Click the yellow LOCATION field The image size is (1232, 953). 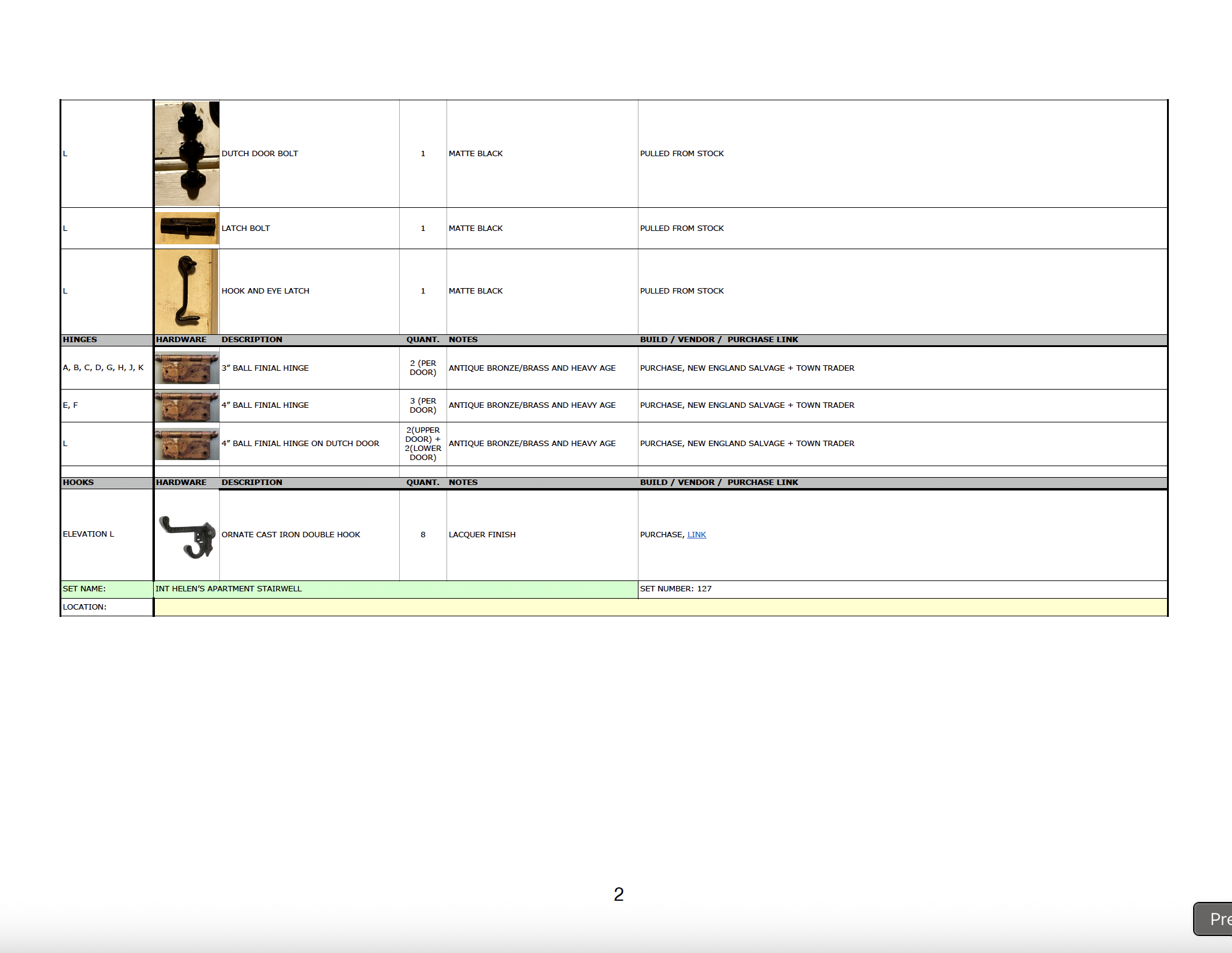[x=660, y=607]
